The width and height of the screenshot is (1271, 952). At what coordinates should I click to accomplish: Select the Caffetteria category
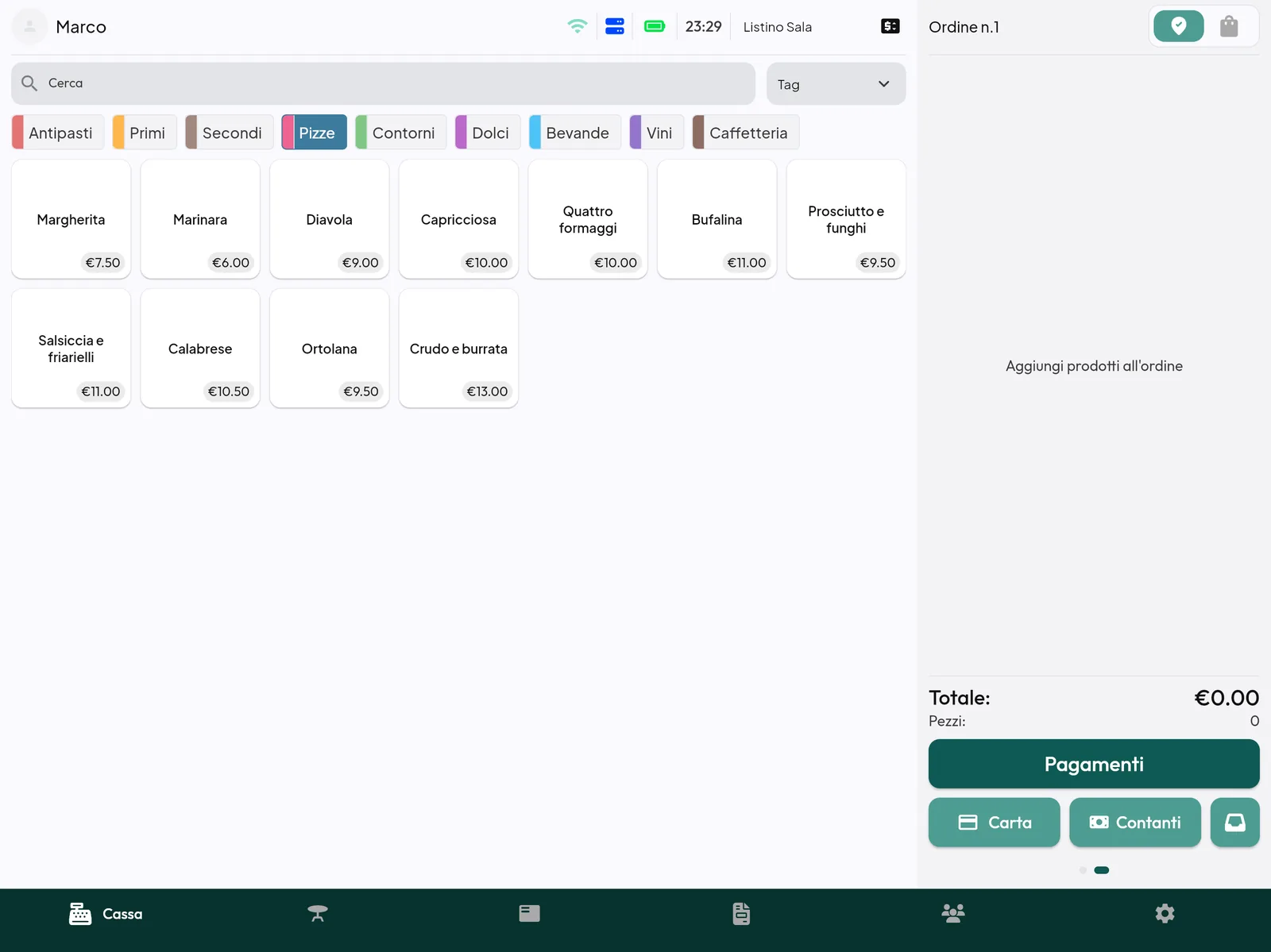click(746, 133)
